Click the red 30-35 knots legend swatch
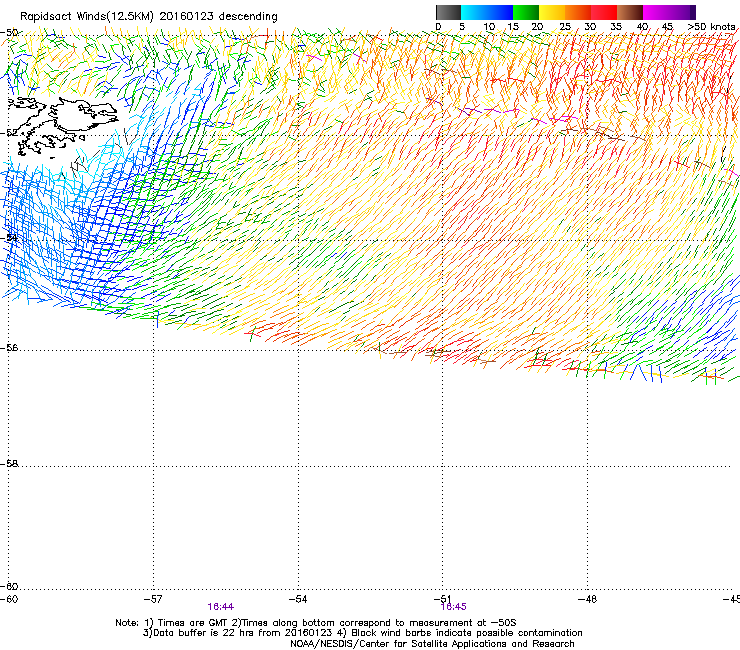740x650 pixels. (604, 12)
